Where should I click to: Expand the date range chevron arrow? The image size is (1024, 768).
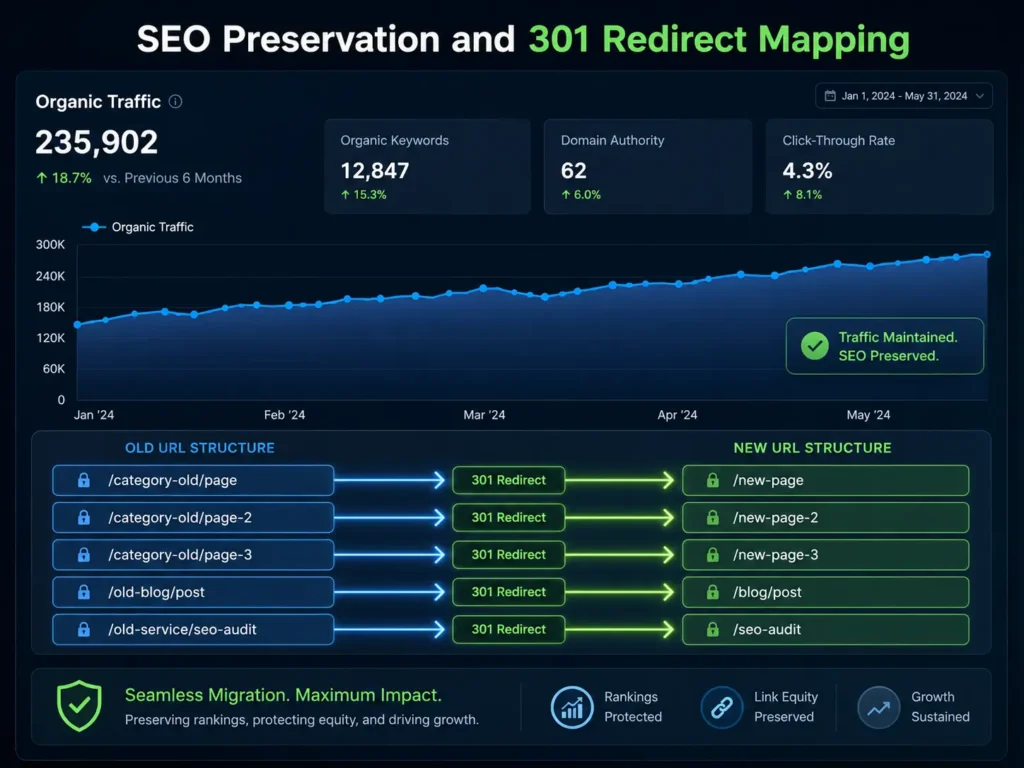(980, 96)
